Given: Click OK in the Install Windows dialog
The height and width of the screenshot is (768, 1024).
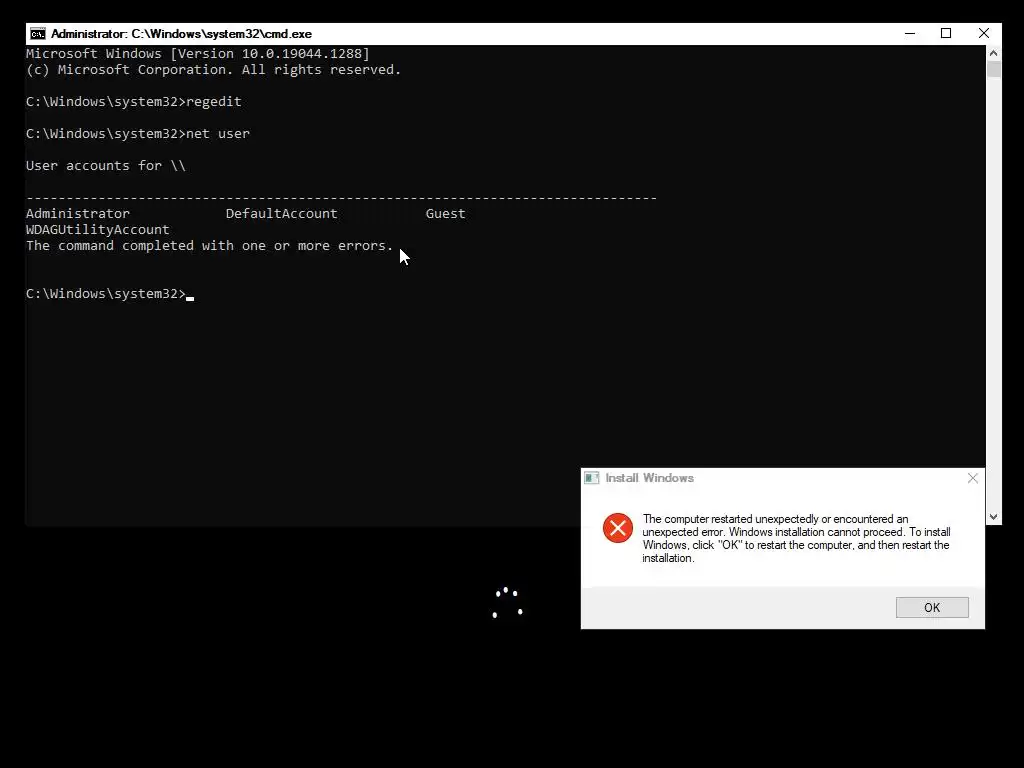Looking at the screenshot, I should point(932,607).
